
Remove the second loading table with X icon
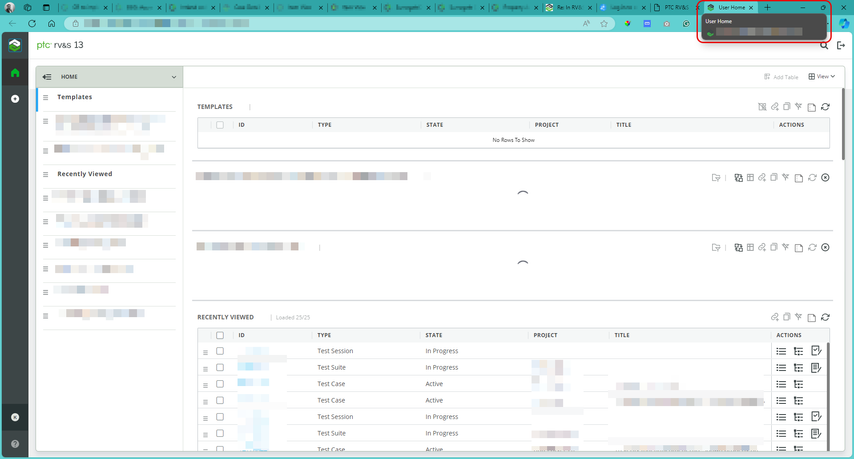pyautogui.click(x=825, y=247)
